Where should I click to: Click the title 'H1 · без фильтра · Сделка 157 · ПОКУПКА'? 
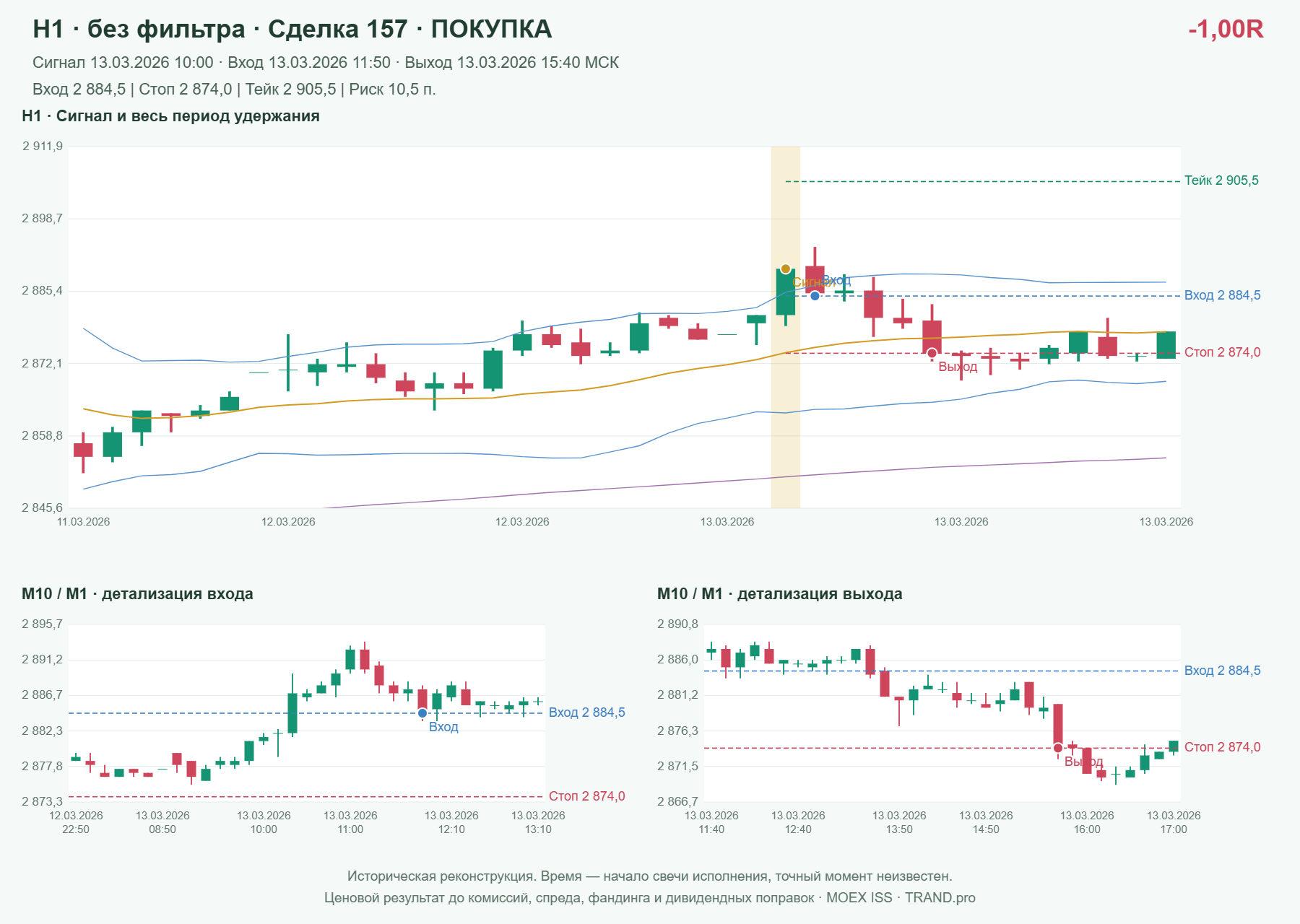[x=292, y=29]
